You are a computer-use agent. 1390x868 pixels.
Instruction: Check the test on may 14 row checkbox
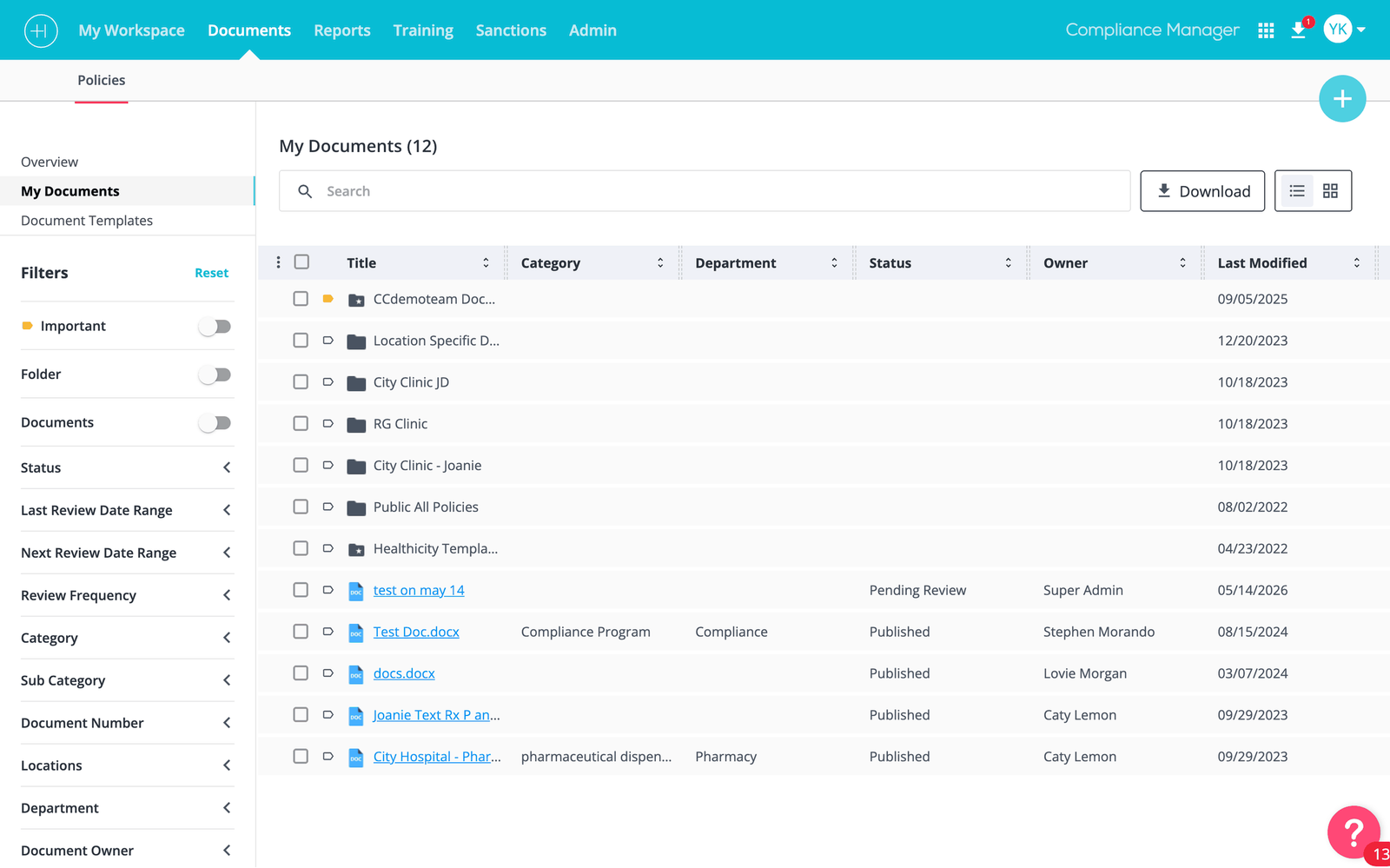(301, 590)
